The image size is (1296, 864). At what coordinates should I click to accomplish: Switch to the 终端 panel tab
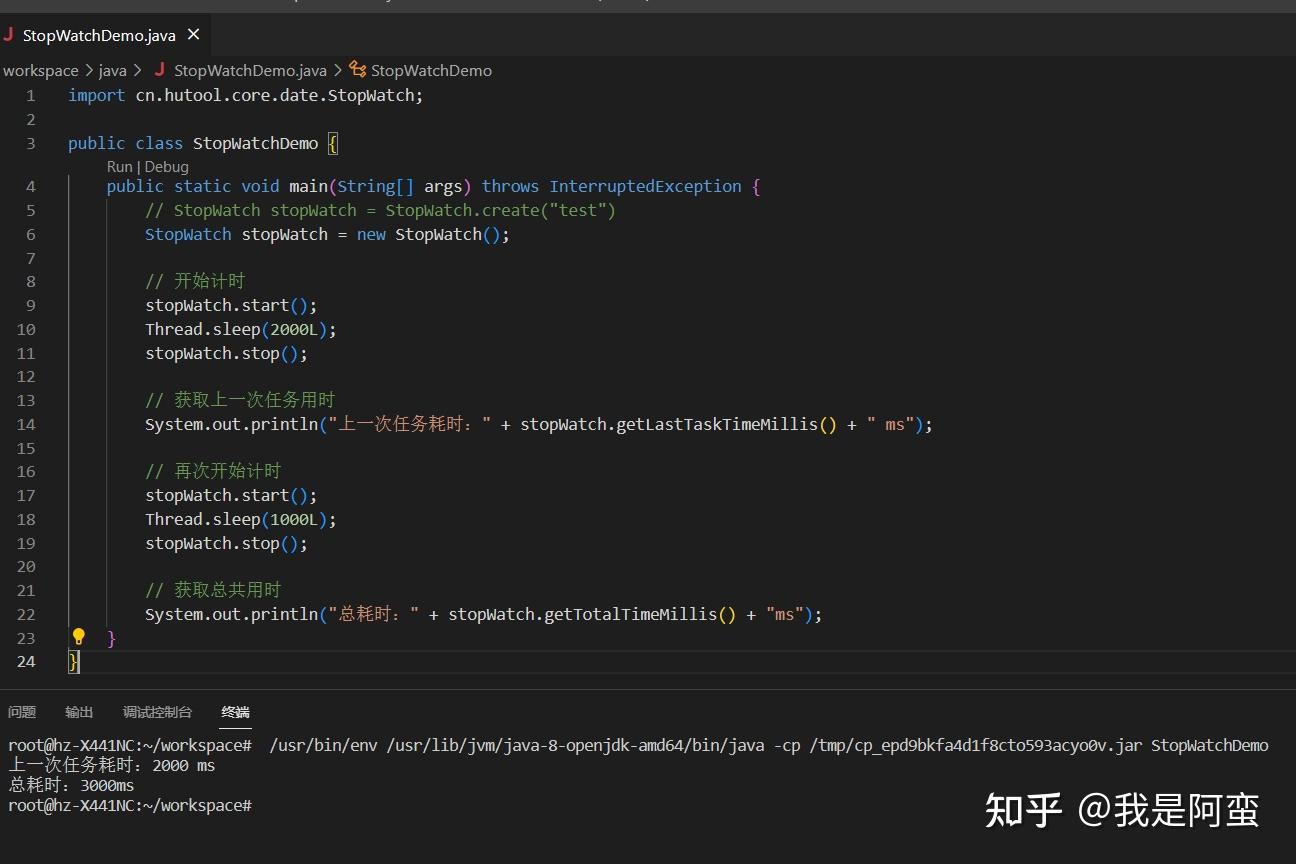pyautogui.click(x=234, y=712)
